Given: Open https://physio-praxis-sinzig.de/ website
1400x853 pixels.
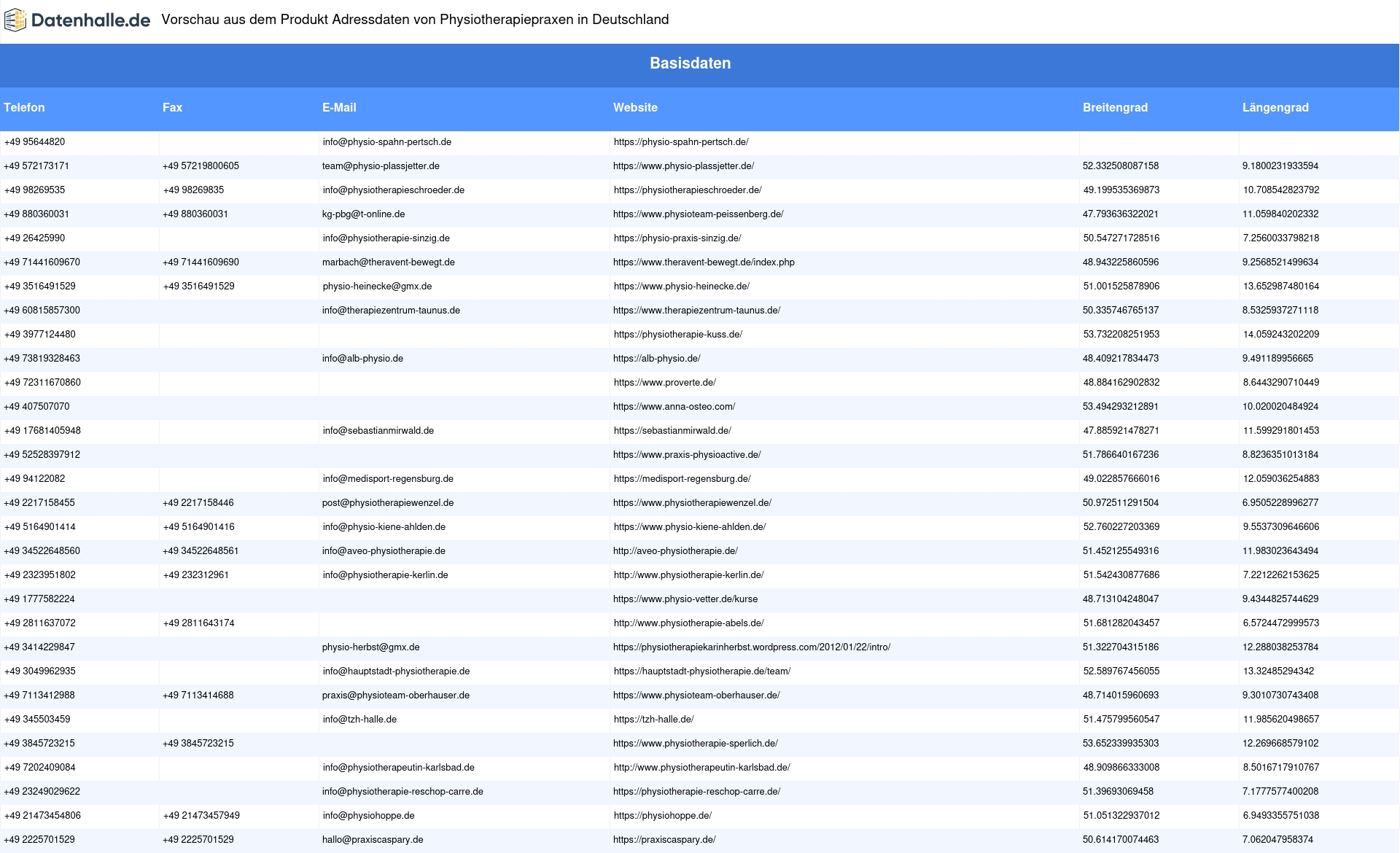Looking at the screenshot, I should (x=677, y=238).
